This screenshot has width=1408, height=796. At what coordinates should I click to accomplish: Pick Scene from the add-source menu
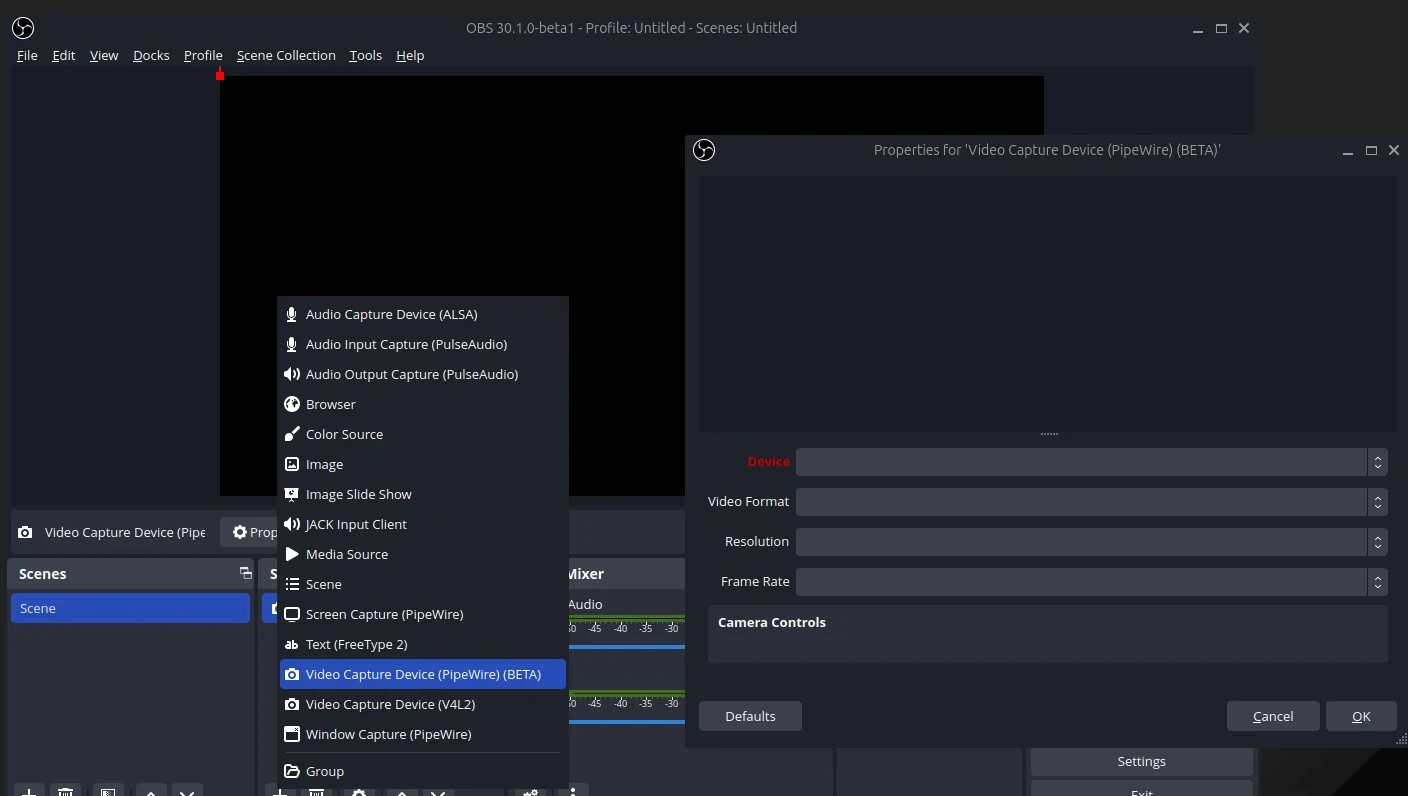[x=423, y=584]
